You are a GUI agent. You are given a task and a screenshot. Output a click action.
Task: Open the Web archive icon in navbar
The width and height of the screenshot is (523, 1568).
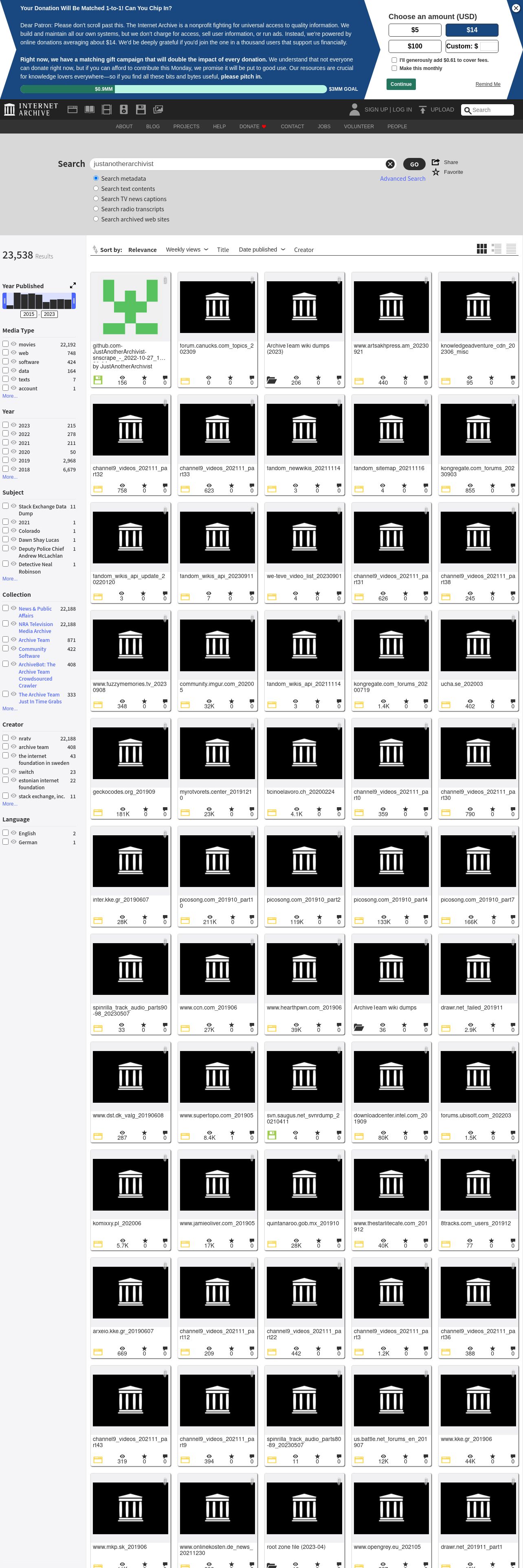73,109
